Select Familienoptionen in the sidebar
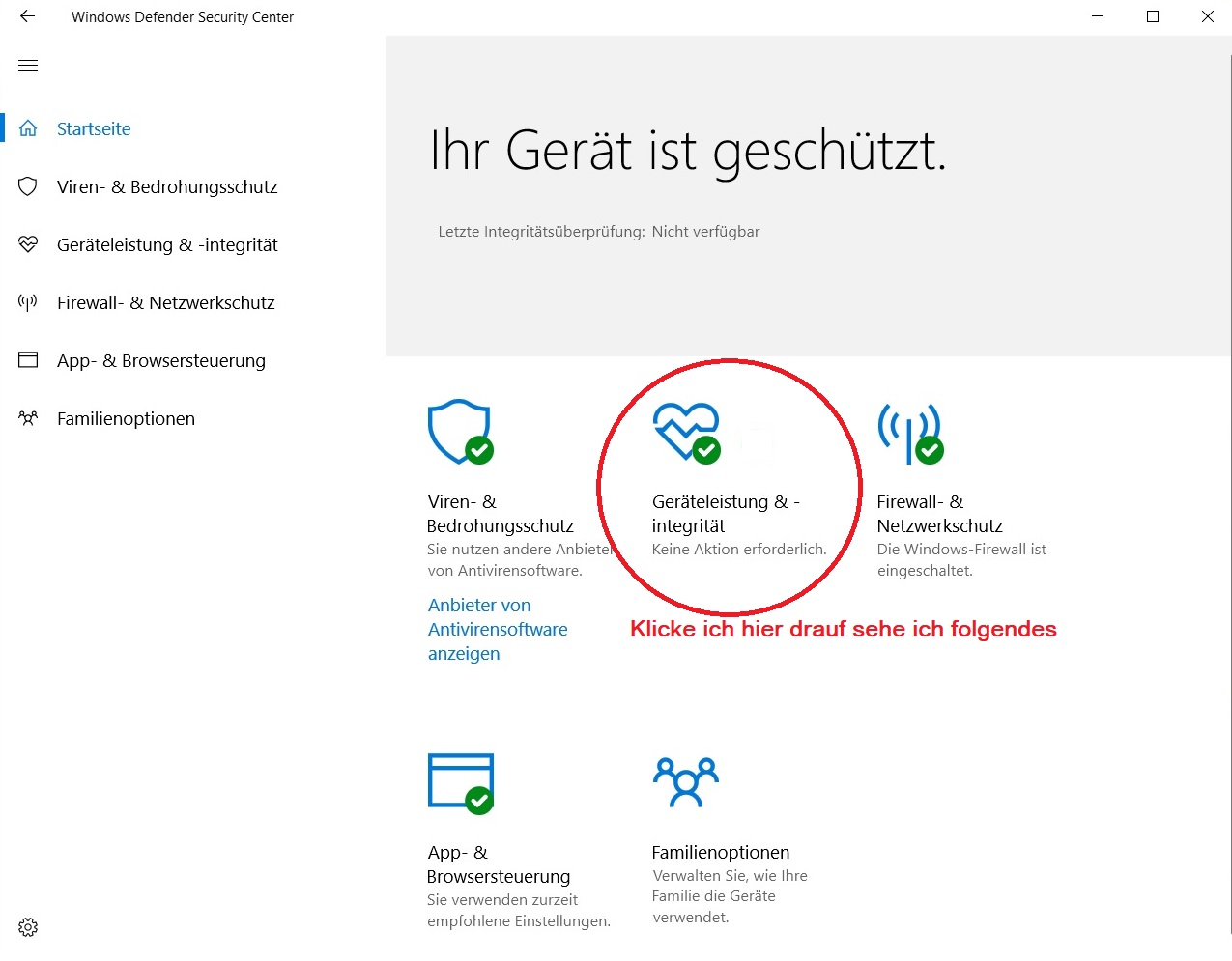Screen dimensions: 1232x961 point(126,418)
